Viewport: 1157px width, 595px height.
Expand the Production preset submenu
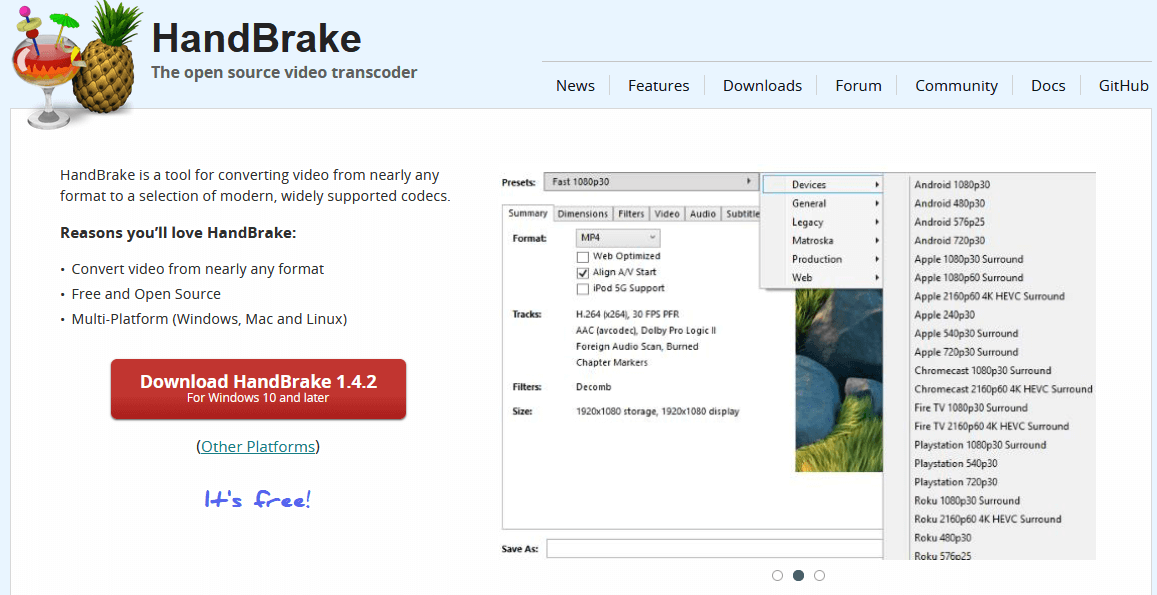(x=823, y=259)
